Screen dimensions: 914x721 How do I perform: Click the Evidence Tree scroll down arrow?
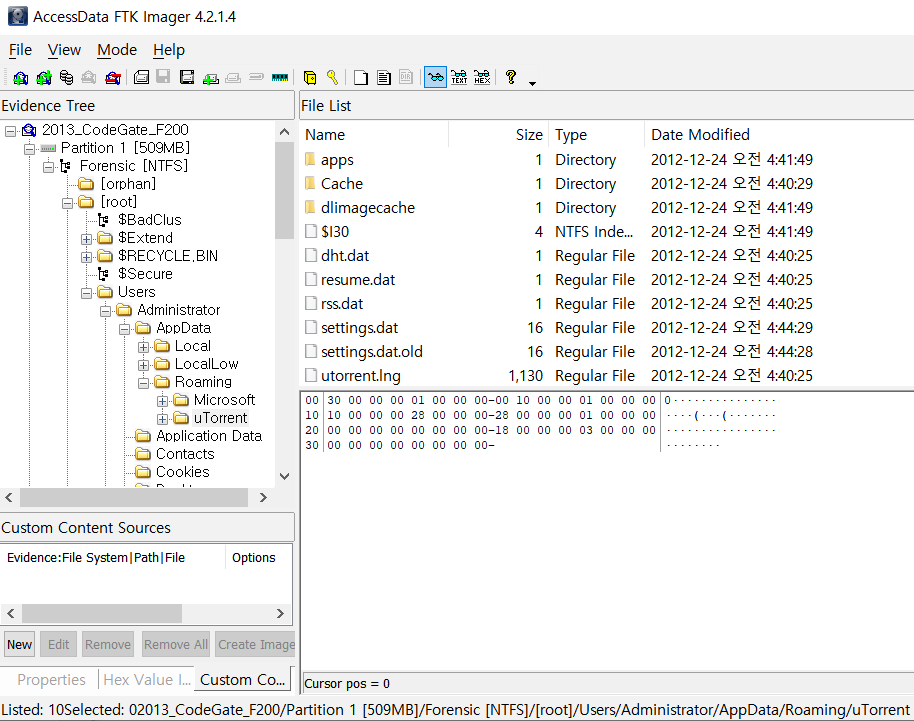tap(284, 476)
